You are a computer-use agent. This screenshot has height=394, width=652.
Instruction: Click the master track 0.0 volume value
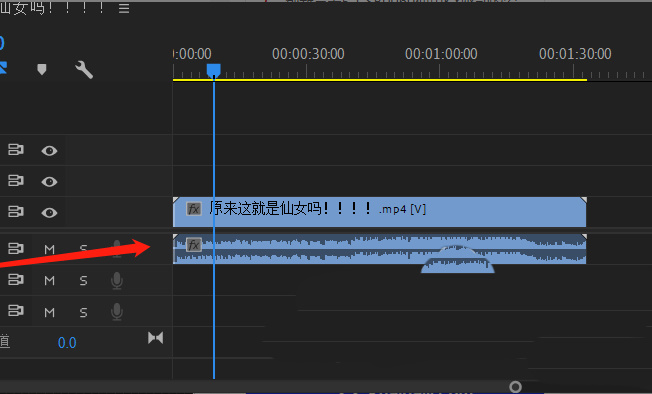click(67, 343)
